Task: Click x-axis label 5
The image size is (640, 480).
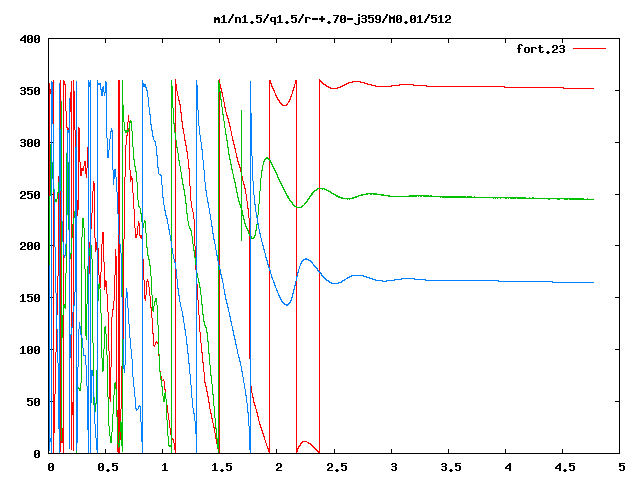Action: point(621,467)
